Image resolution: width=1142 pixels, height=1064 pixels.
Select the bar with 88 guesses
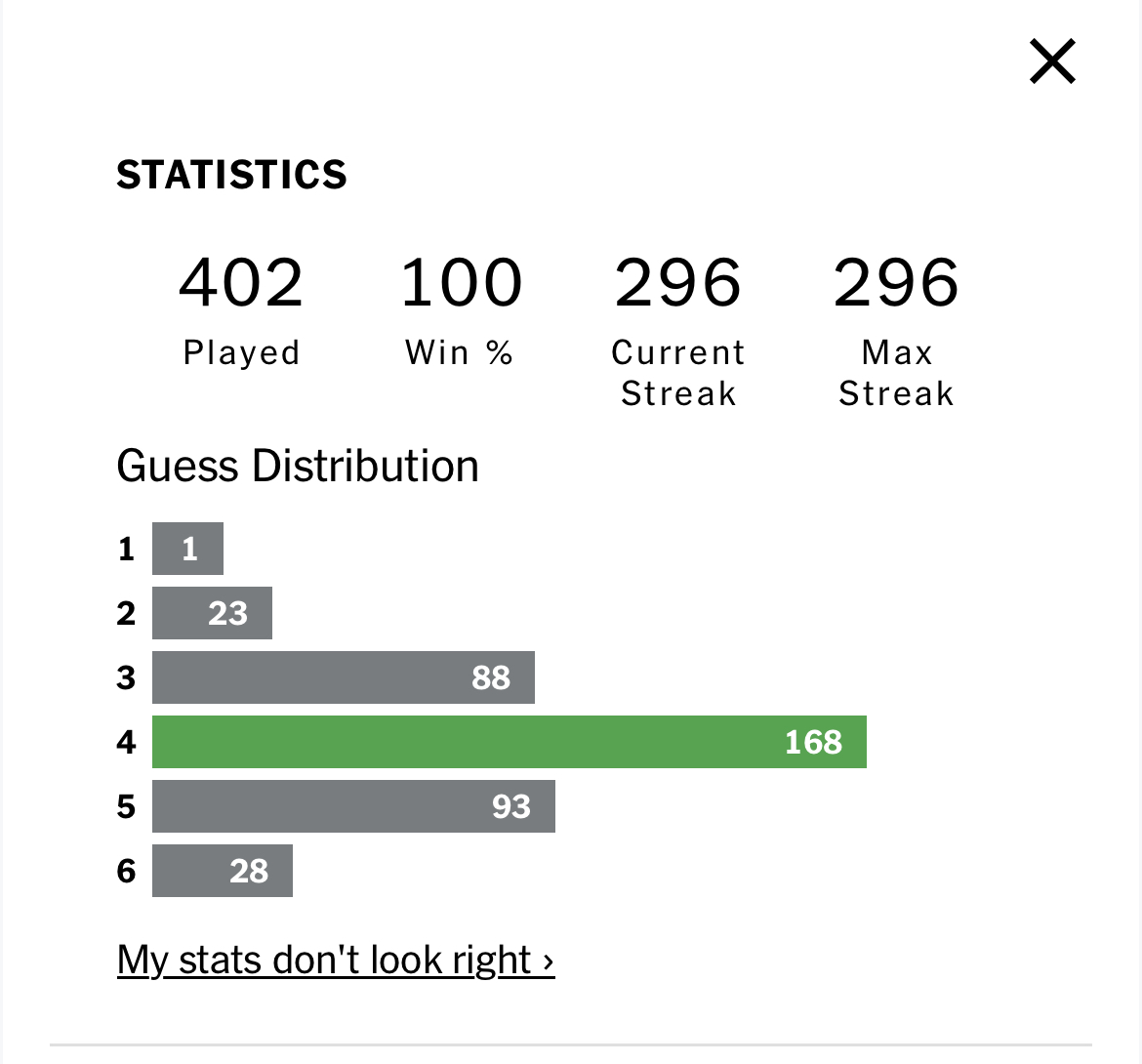point(343,677)
